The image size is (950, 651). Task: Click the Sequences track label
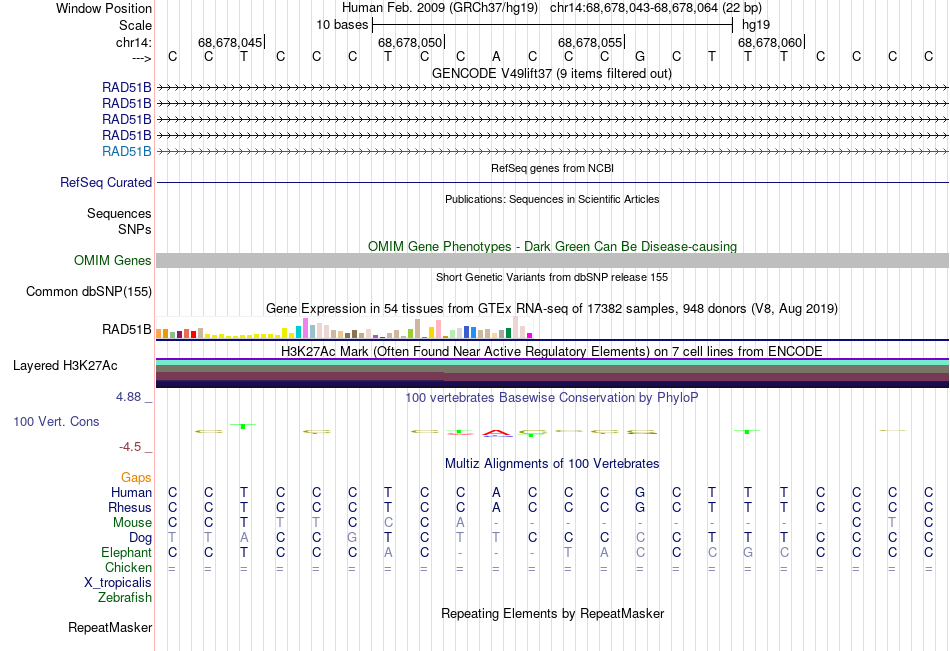point(119,213)
